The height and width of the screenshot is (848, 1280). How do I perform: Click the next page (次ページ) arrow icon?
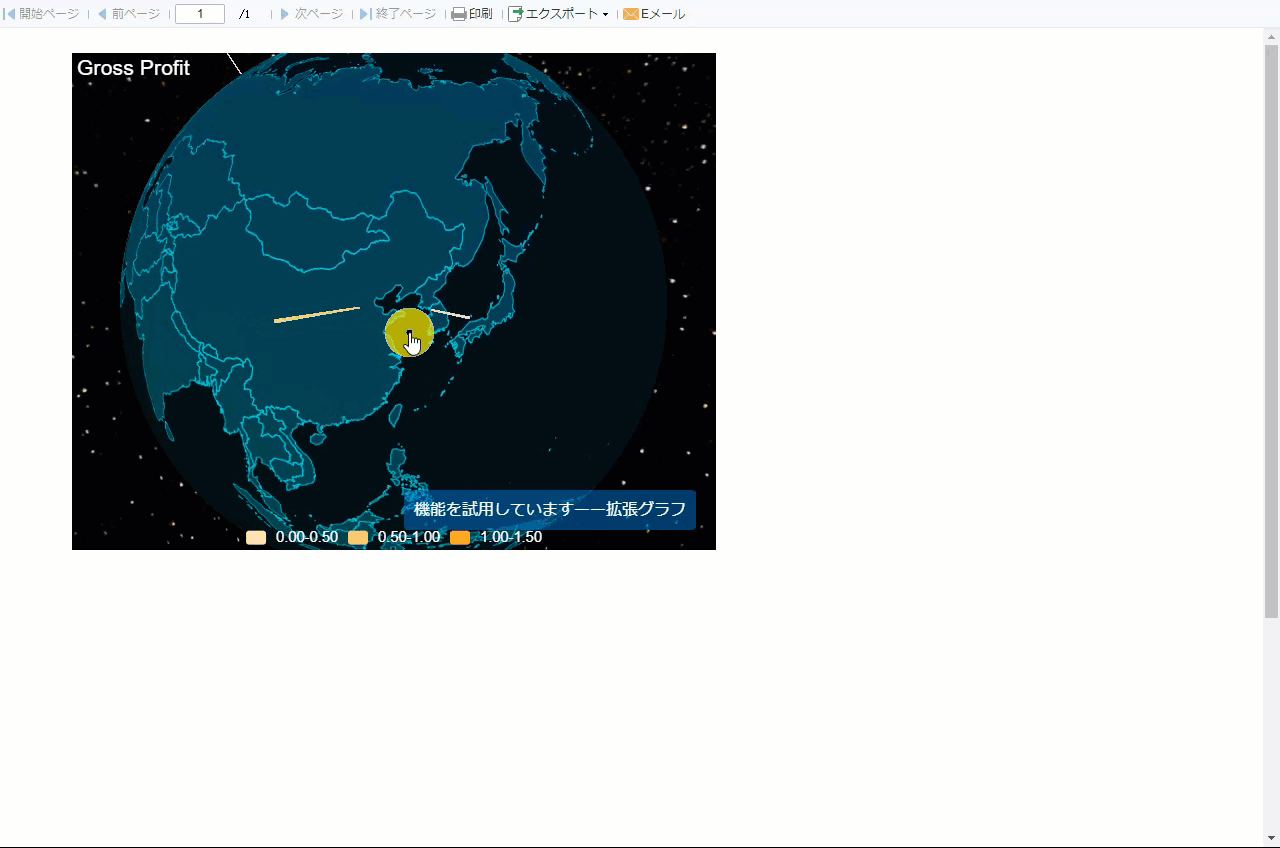[x=285, y=14]
